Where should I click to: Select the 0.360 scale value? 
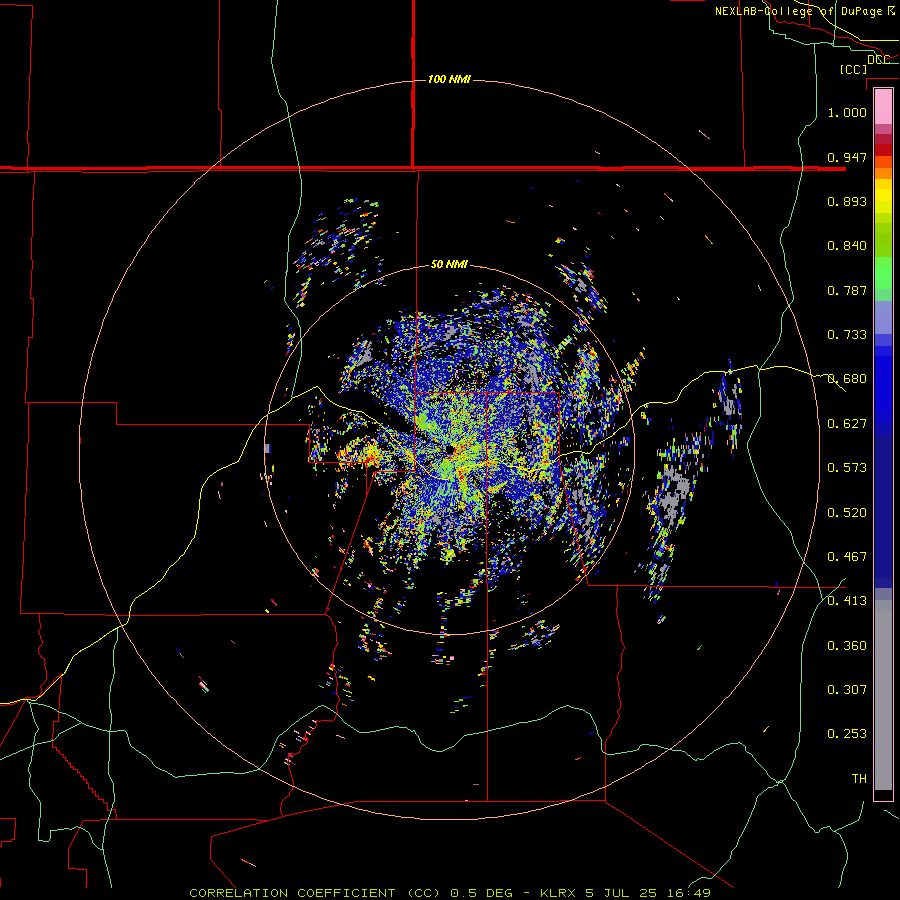point(847,646)
